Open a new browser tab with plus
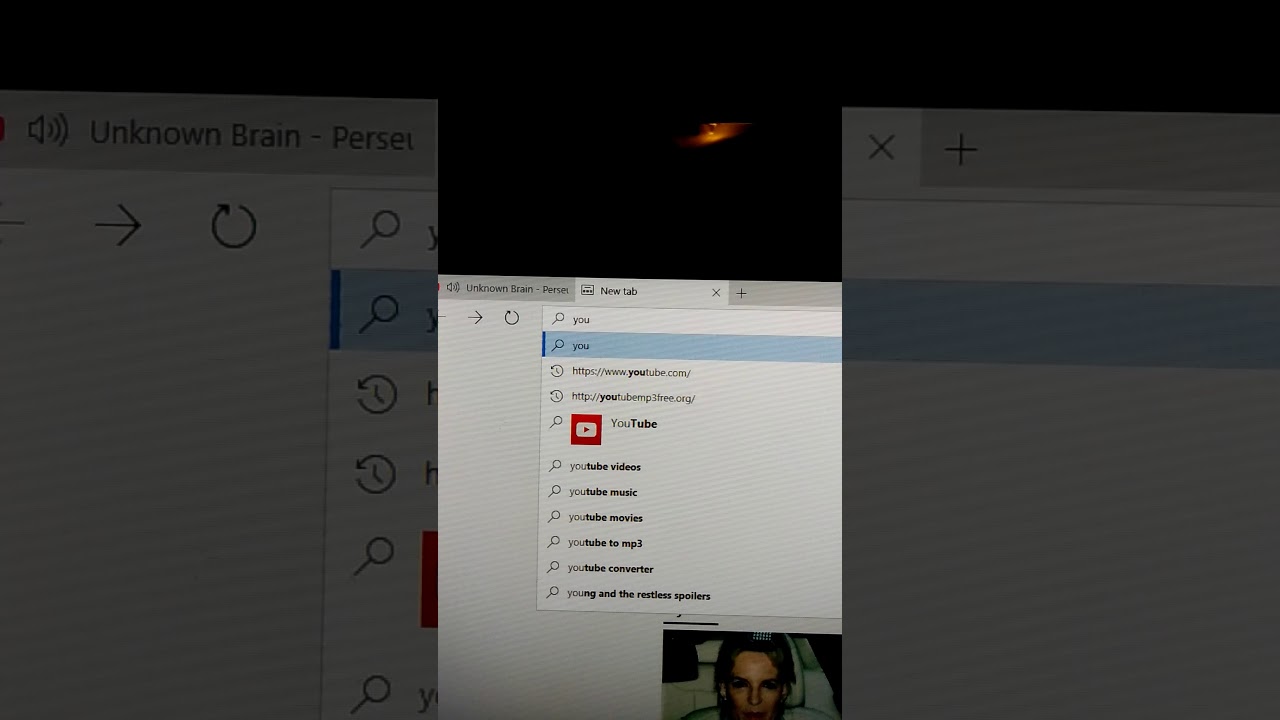Viewport: 1280px width, 720px height. [x=741, y=293]
